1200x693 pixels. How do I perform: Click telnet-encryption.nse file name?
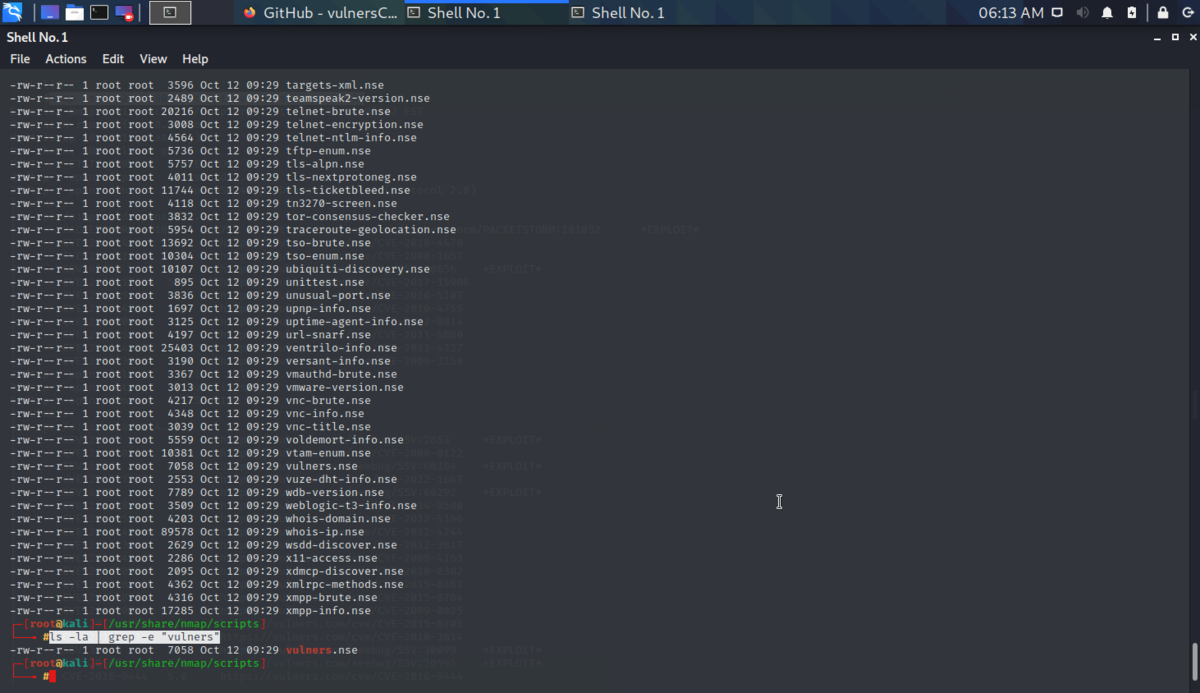coord(354,124)
